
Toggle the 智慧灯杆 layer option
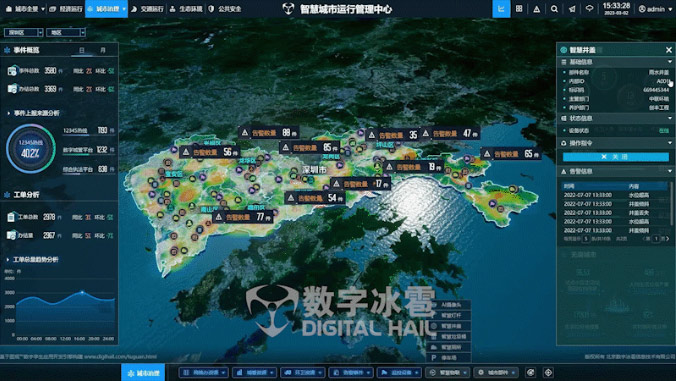[x=449, y=315]
